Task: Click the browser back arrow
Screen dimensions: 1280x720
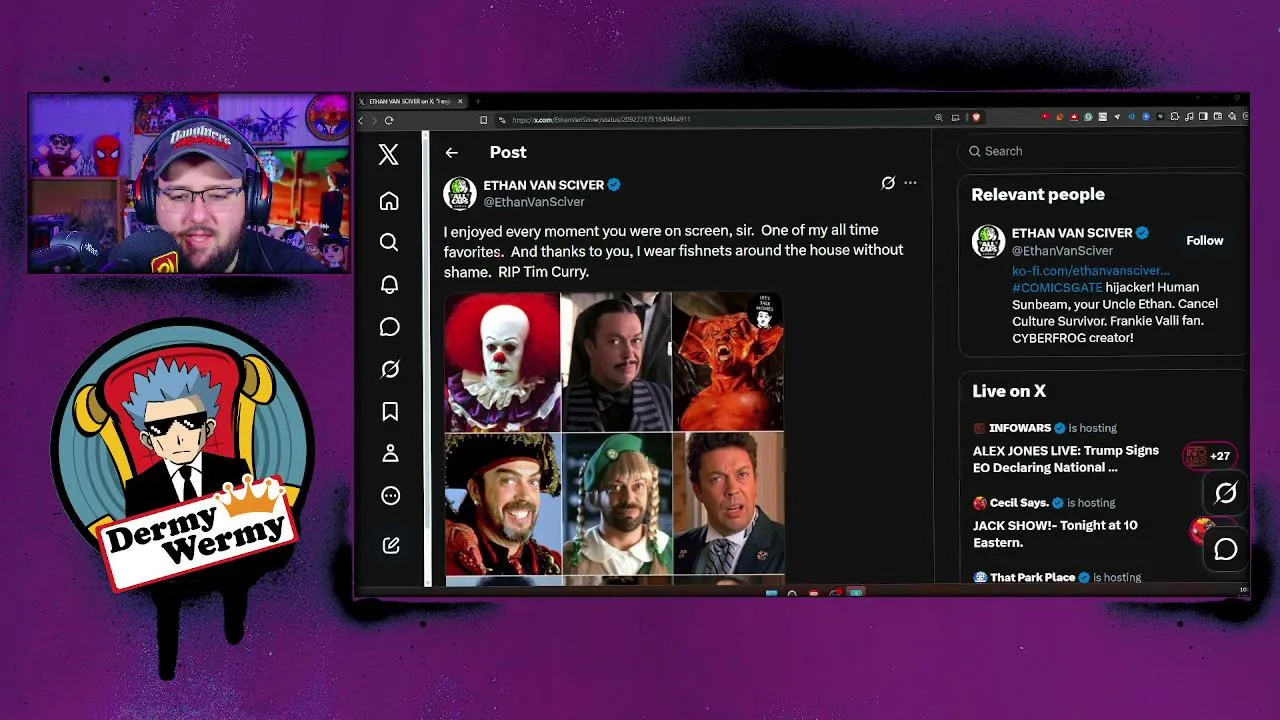Action: [362, 120]
